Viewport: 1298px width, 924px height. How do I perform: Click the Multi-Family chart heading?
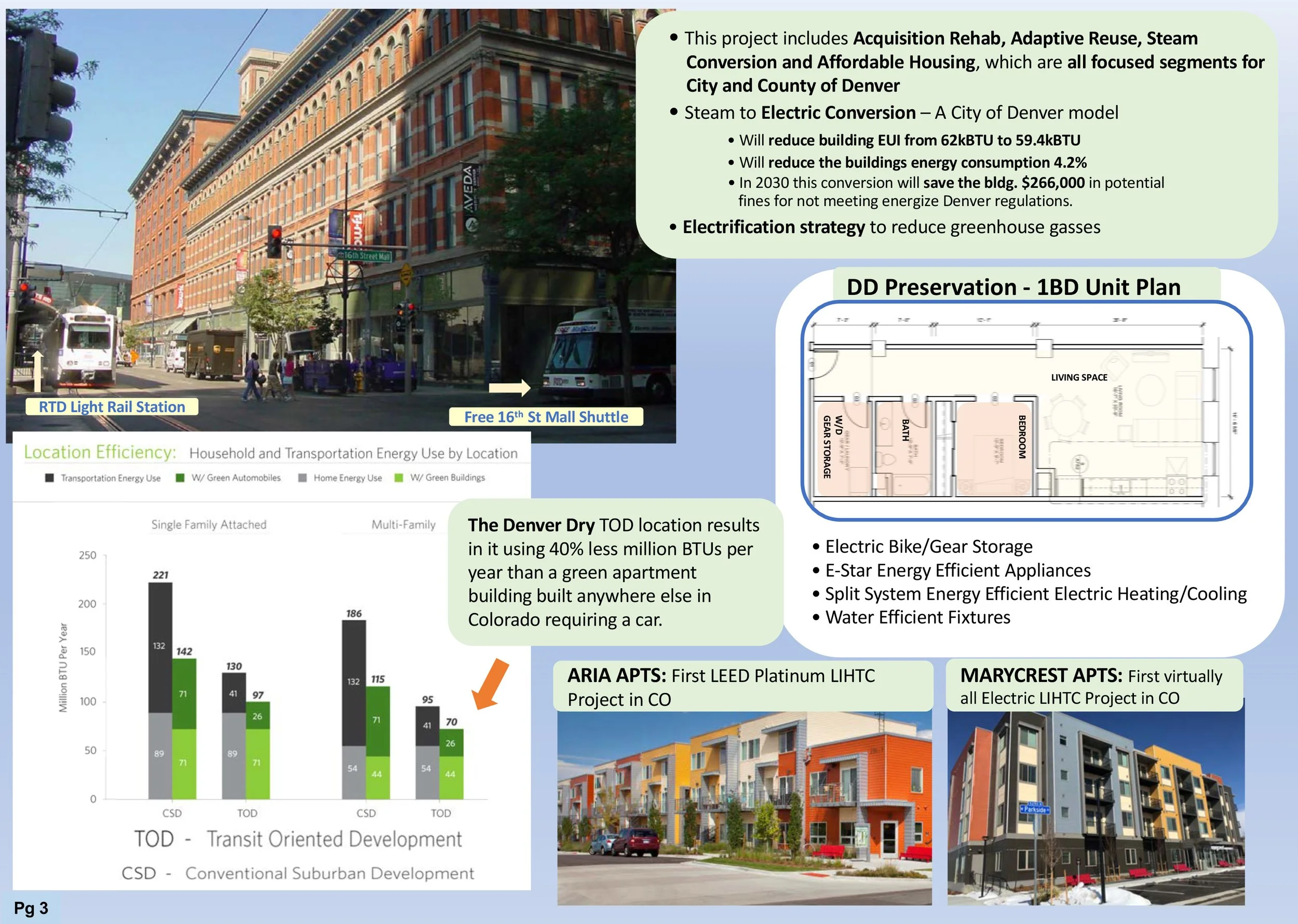(403, 525)
